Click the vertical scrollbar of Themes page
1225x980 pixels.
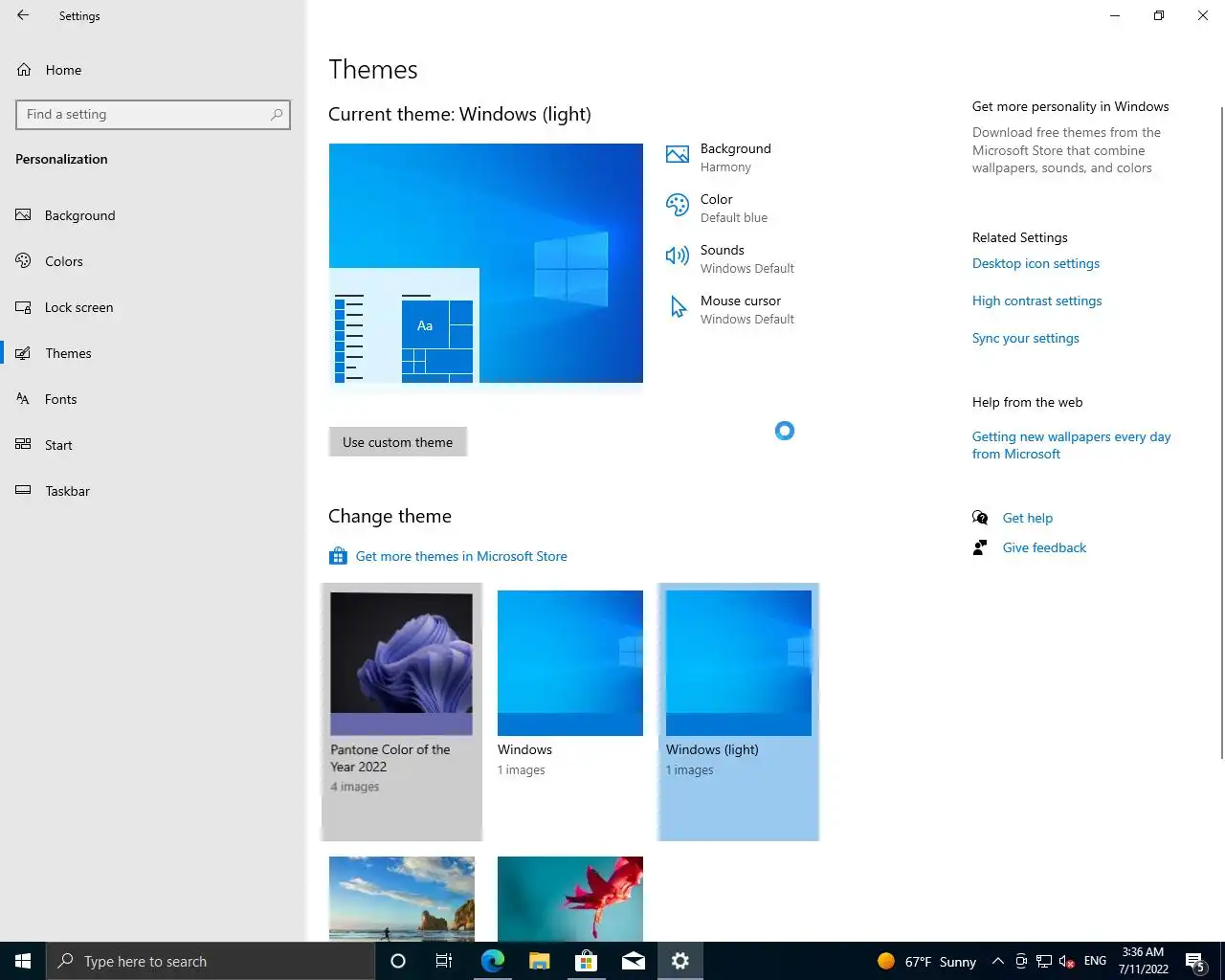[x=1221, y=432]
